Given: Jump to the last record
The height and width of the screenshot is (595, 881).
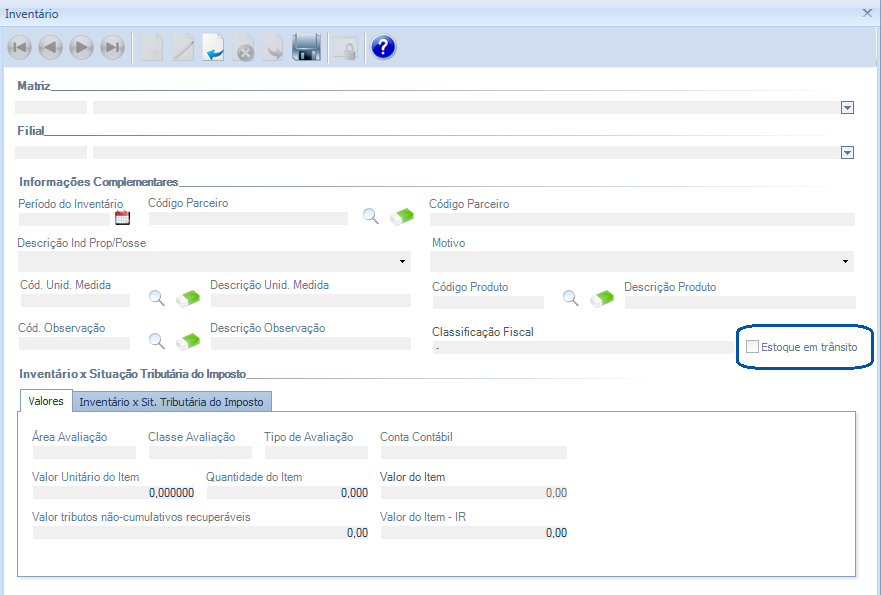Looking at the screenshot, I should (x=113, y=47).
